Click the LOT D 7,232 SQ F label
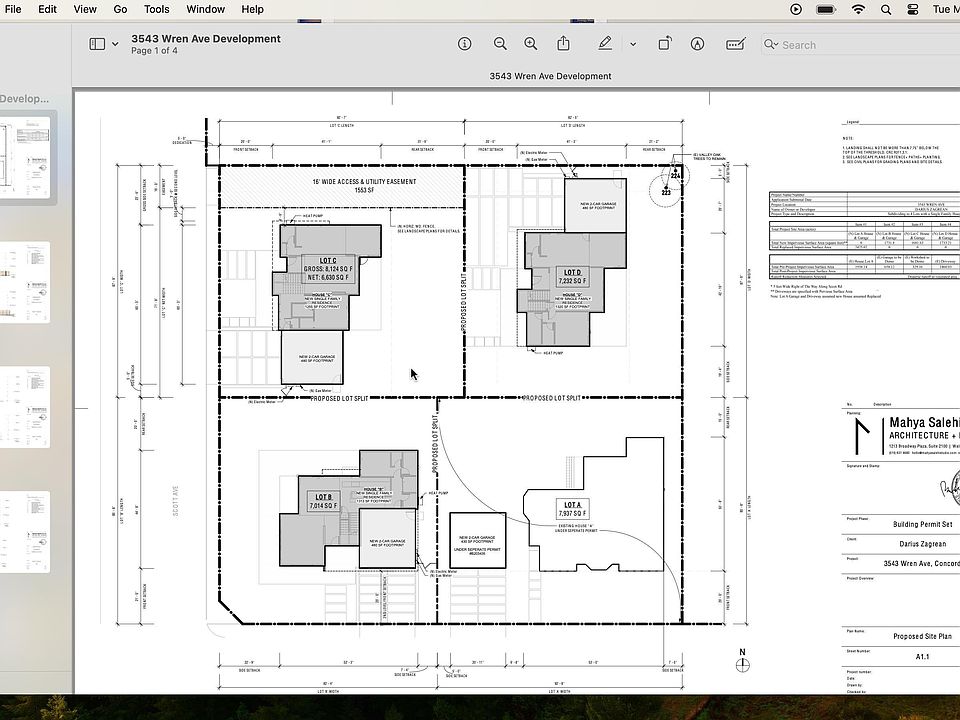This screenshot has height=720, width=960. pyautogui.click(x=572, y=276)
